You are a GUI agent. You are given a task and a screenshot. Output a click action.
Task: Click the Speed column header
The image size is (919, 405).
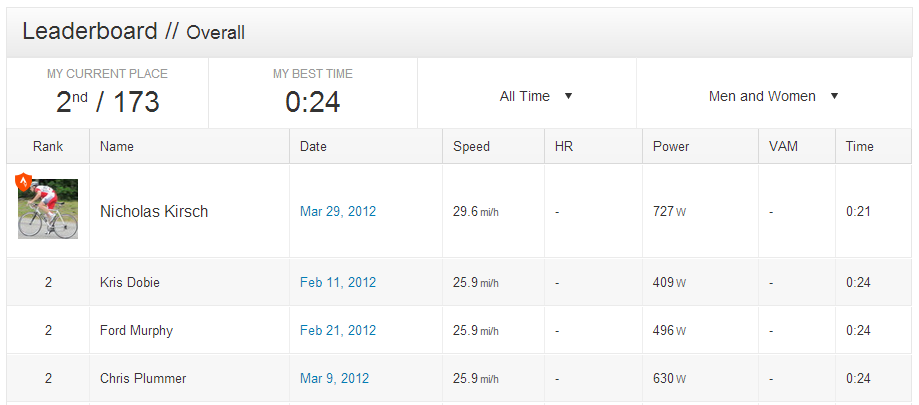pos(471,146)
